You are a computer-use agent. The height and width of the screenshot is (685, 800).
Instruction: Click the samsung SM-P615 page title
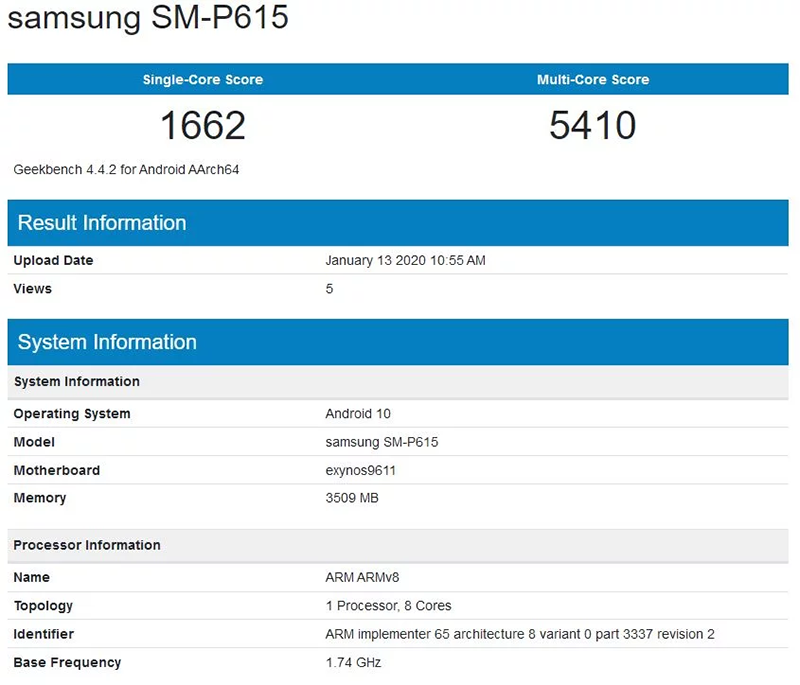148,19
